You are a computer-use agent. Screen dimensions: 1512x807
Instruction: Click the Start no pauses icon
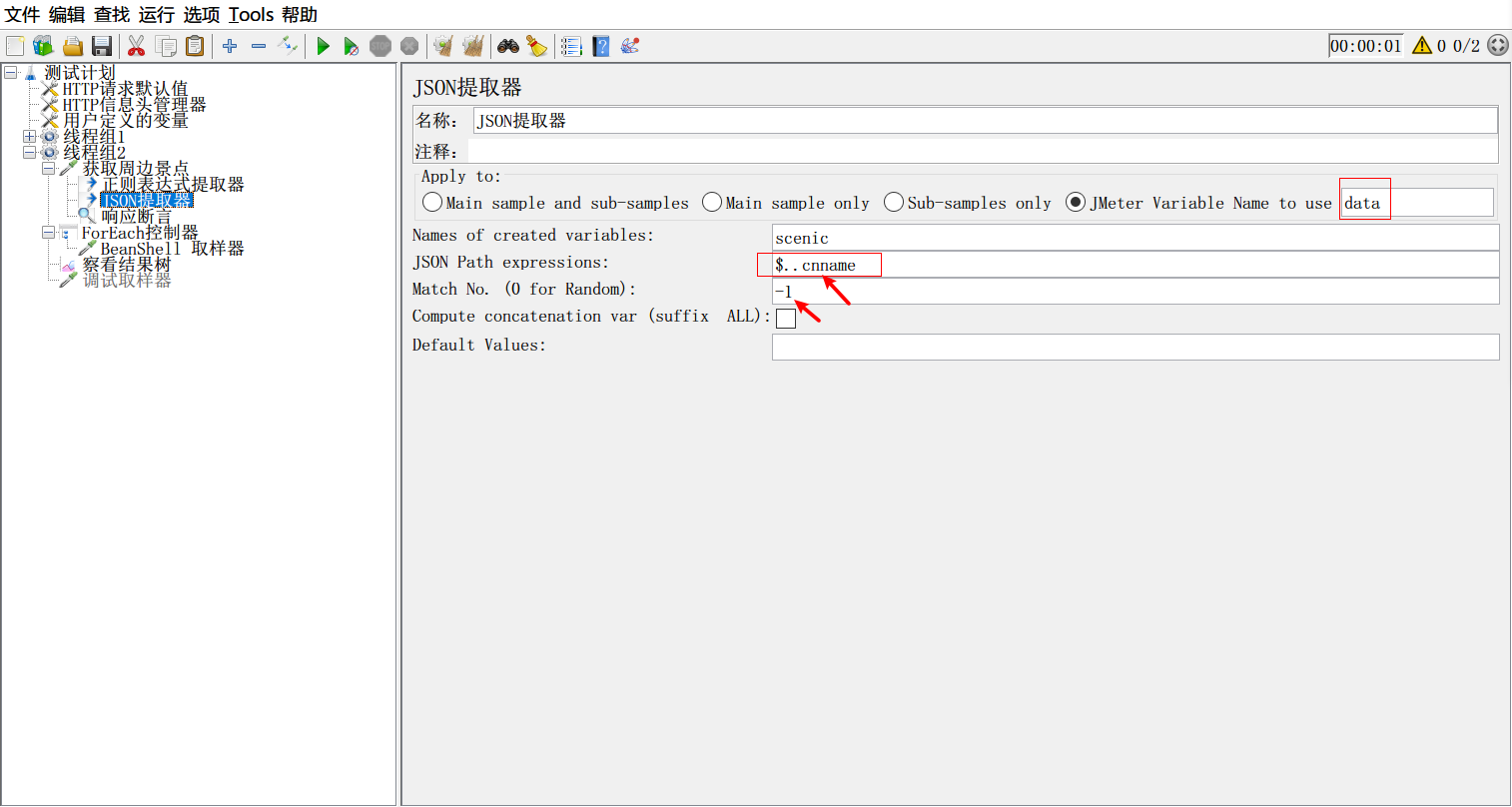[351, 46]
